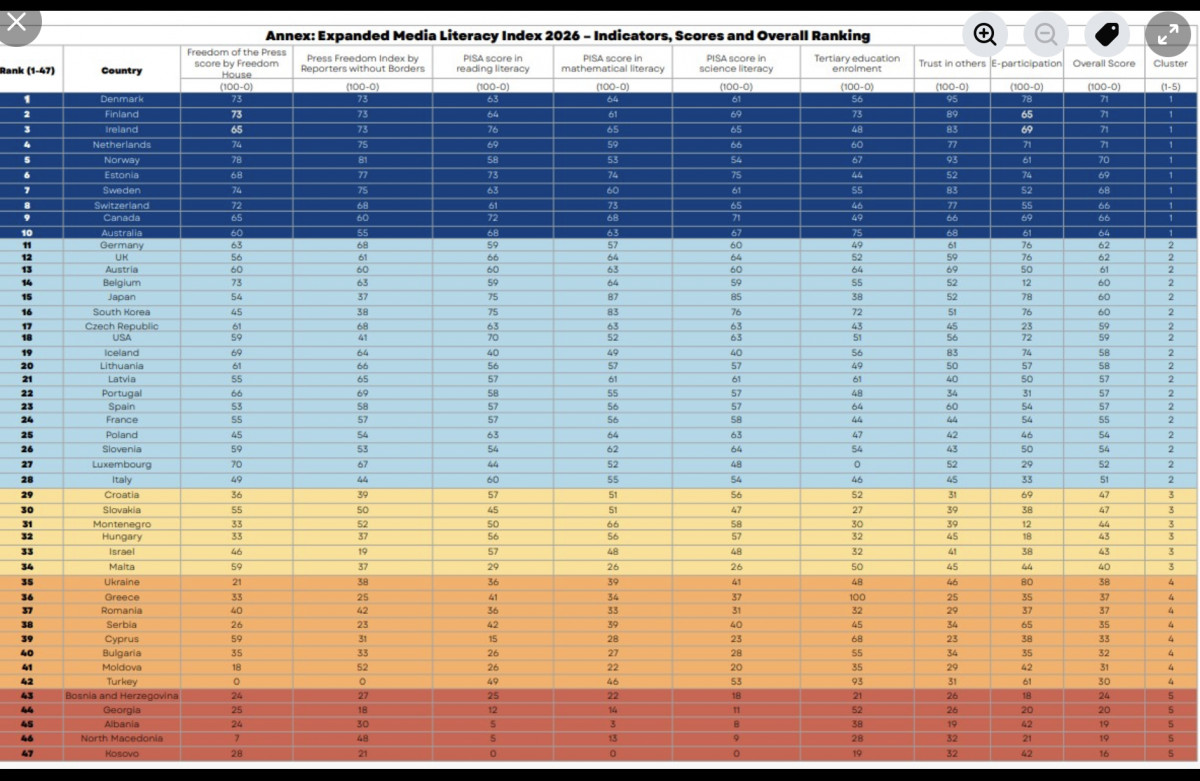Click the 'Czech Republic' country cell
This screenshot has height=781, width=1200.
(x=121, y=326)
